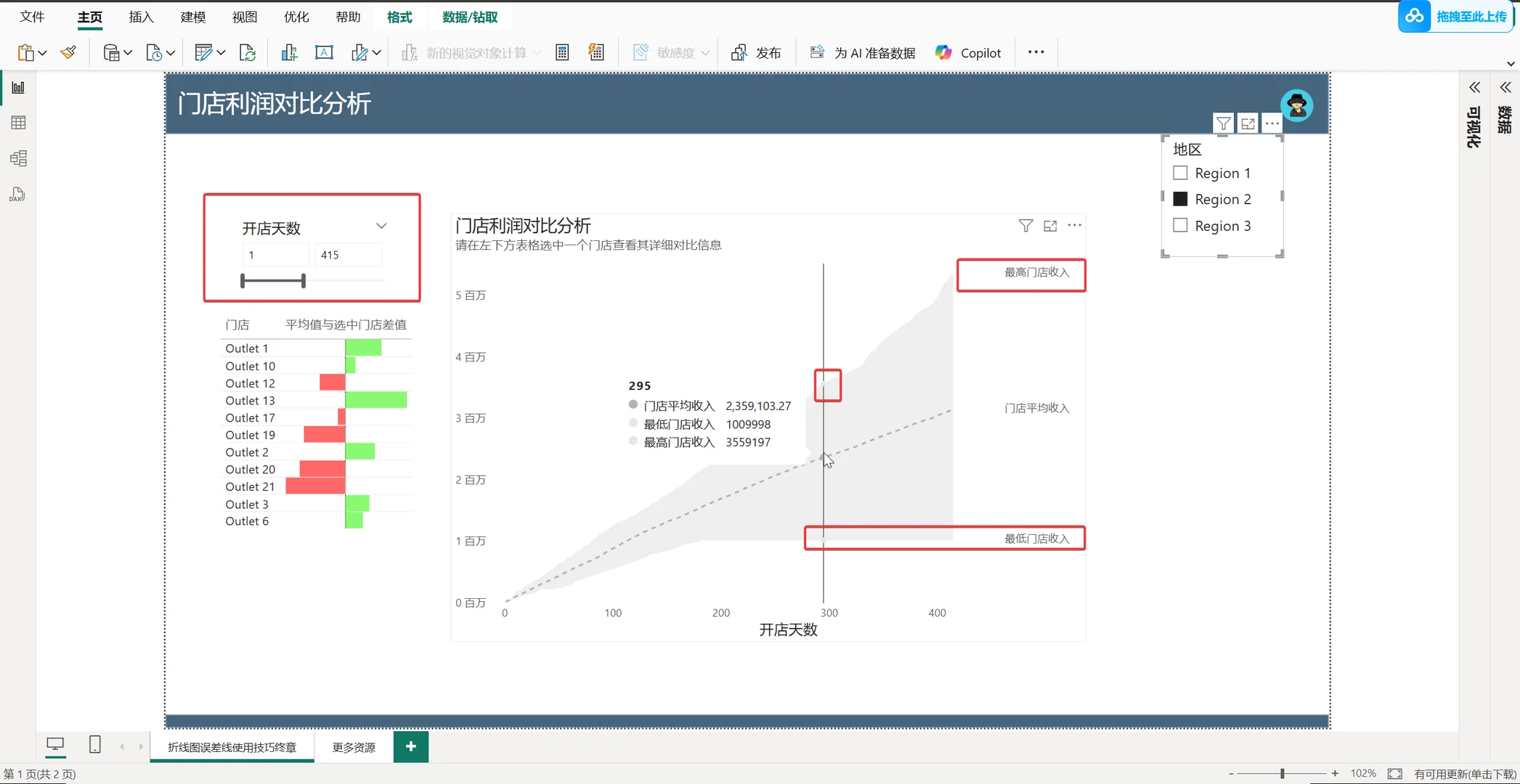Image resolution: width=1520 pixels, height=784 pixels.
Task: Check the Region 3 checkbox
Action: [x=1179, y=225]
